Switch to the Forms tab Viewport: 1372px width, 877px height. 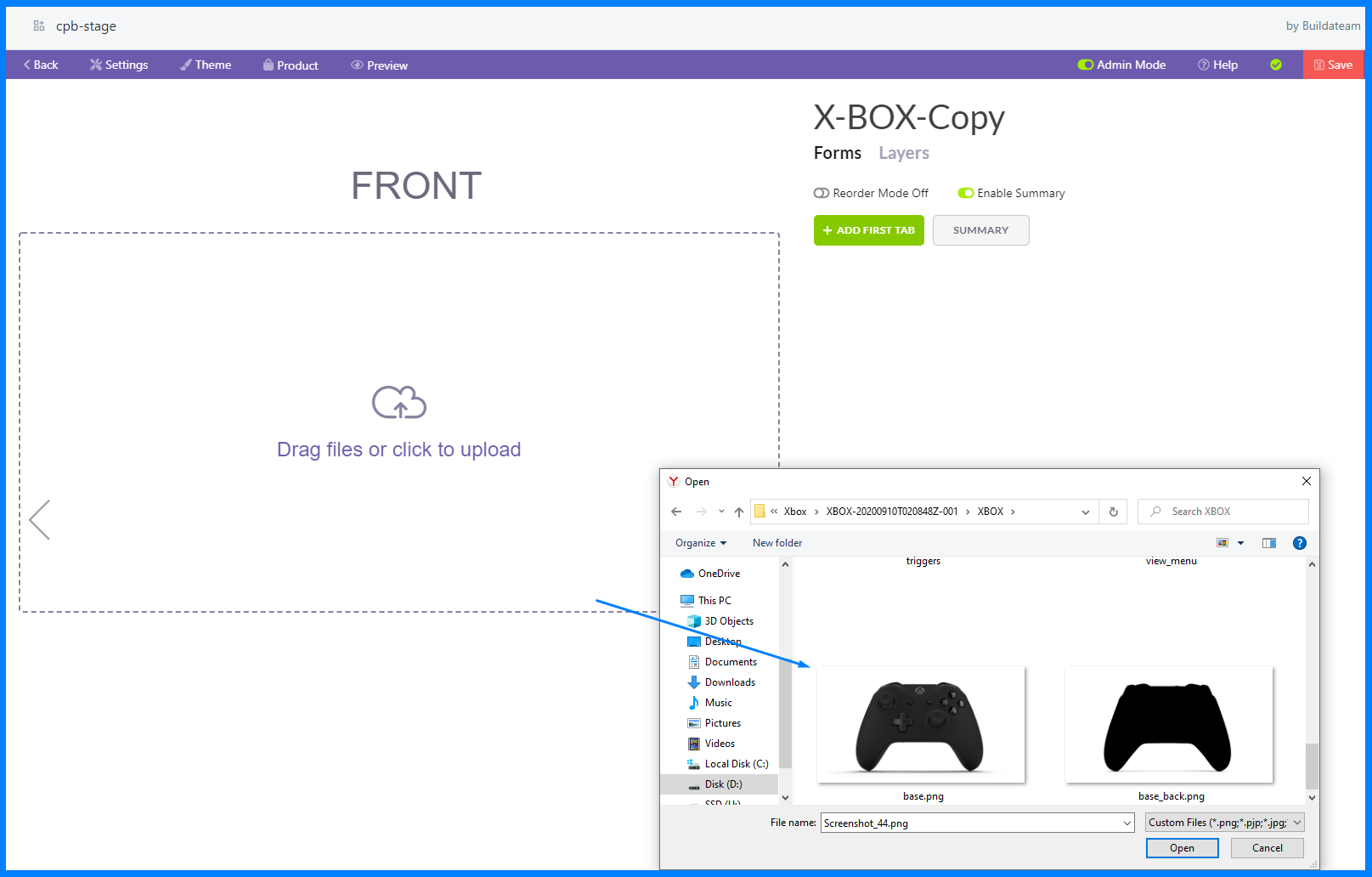(x=838, y=153)
